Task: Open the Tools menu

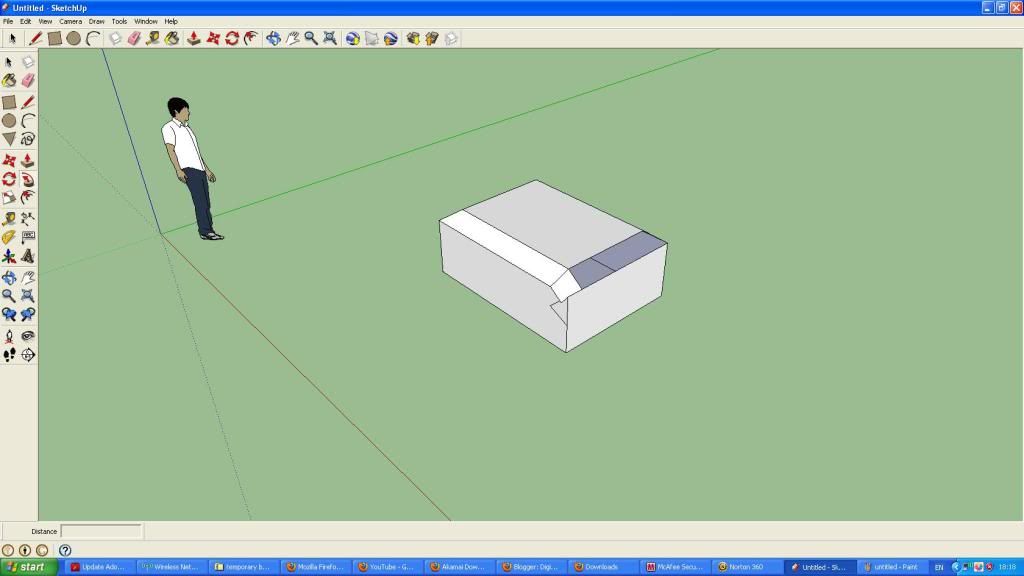Action: coord(119,21)
